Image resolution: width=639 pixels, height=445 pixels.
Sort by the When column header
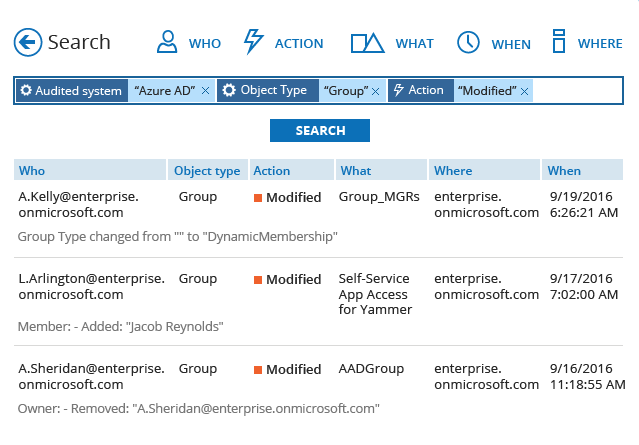point(582,170)
